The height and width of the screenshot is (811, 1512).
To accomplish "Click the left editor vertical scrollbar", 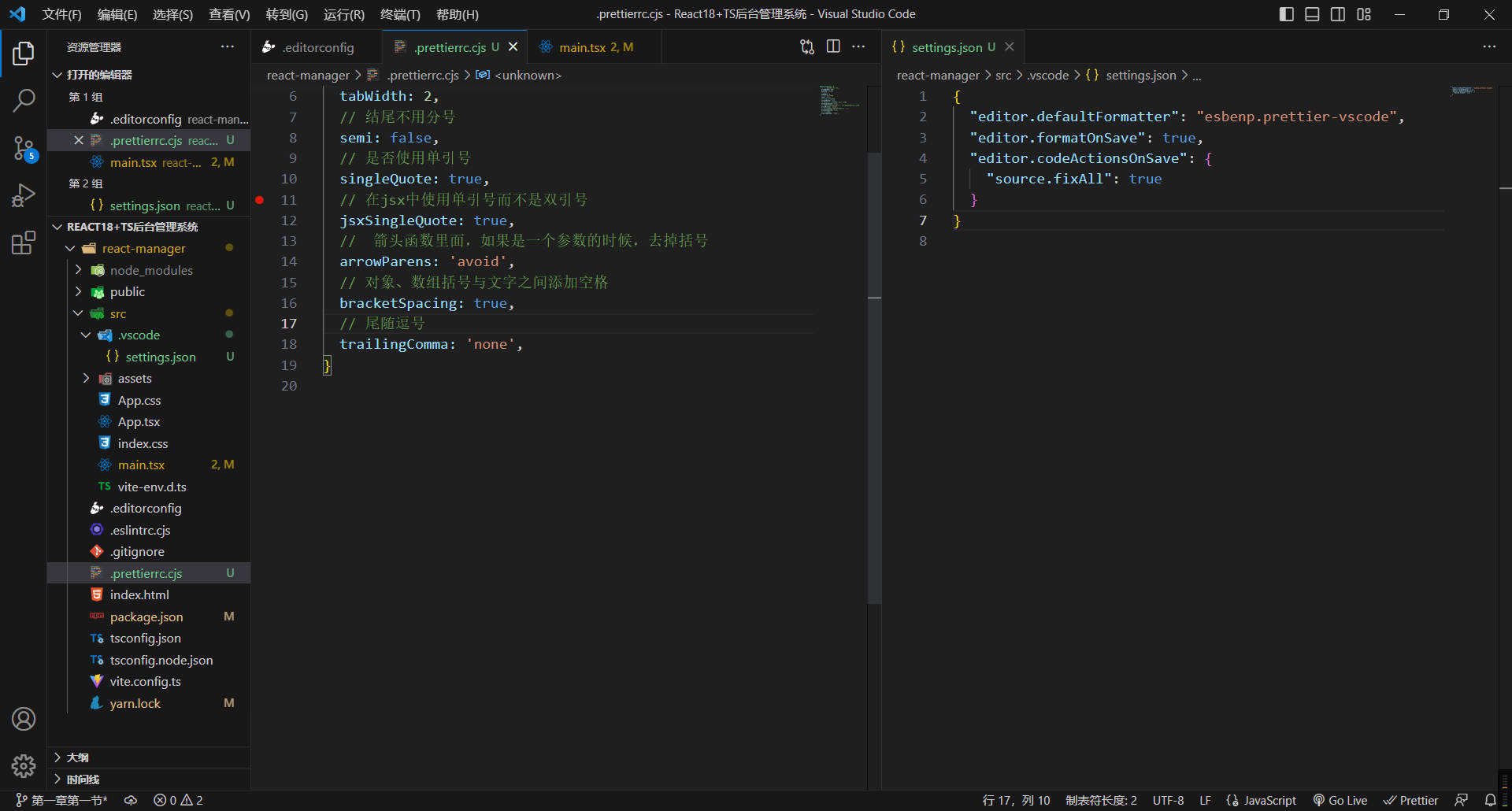I will (874, 378).
